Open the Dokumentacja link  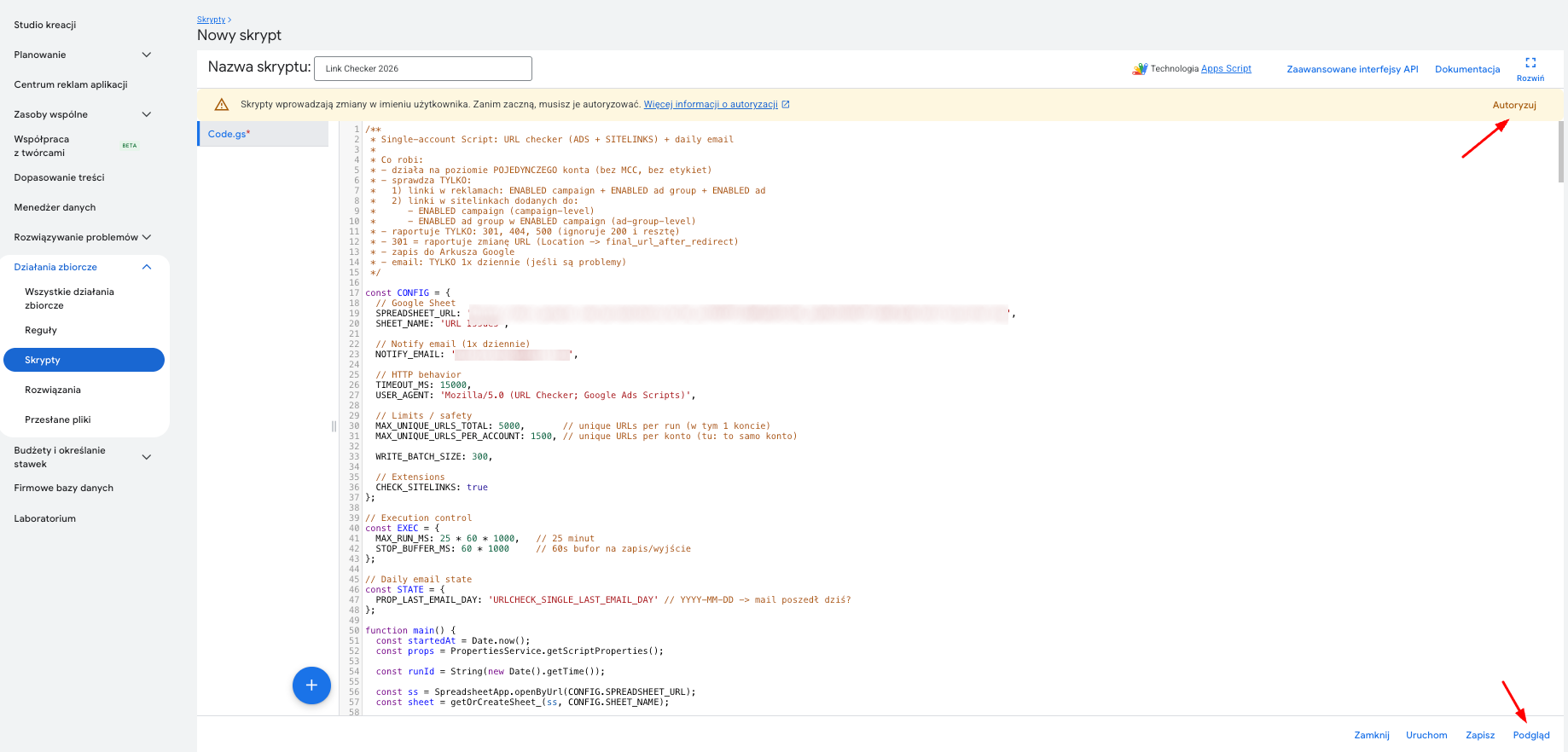pyautogui.click(x=1466, y=69)
